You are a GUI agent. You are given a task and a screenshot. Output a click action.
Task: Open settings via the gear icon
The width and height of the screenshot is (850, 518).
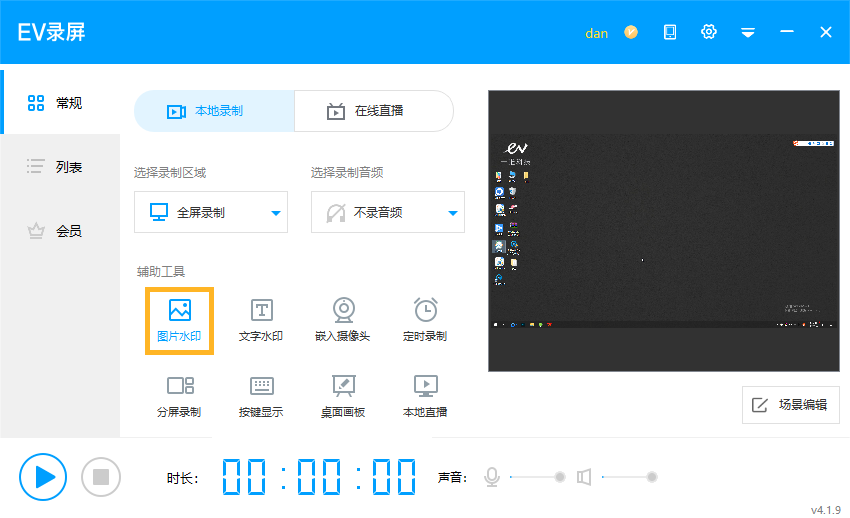709,32
